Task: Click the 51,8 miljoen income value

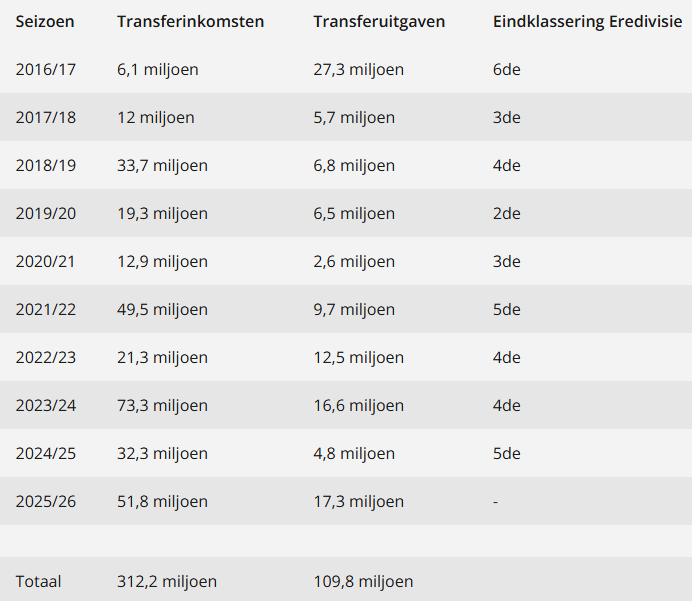Action: coord(162,502)
